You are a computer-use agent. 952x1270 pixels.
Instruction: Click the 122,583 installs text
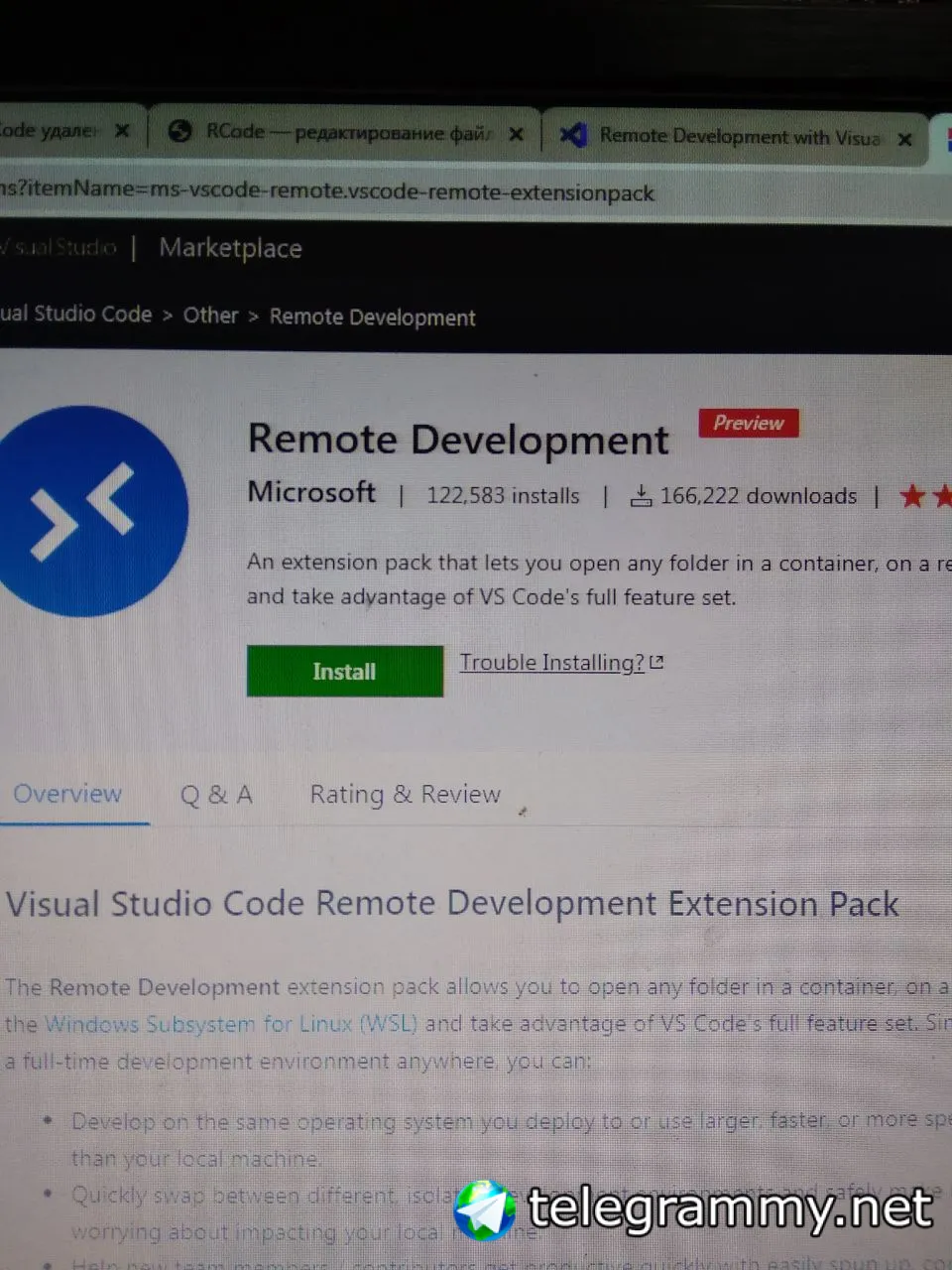[503, 495]
